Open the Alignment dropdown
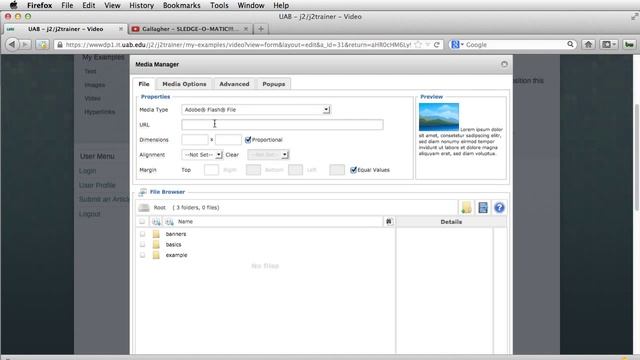The height and width of the screenshot is (360, 640). point(202,155)
